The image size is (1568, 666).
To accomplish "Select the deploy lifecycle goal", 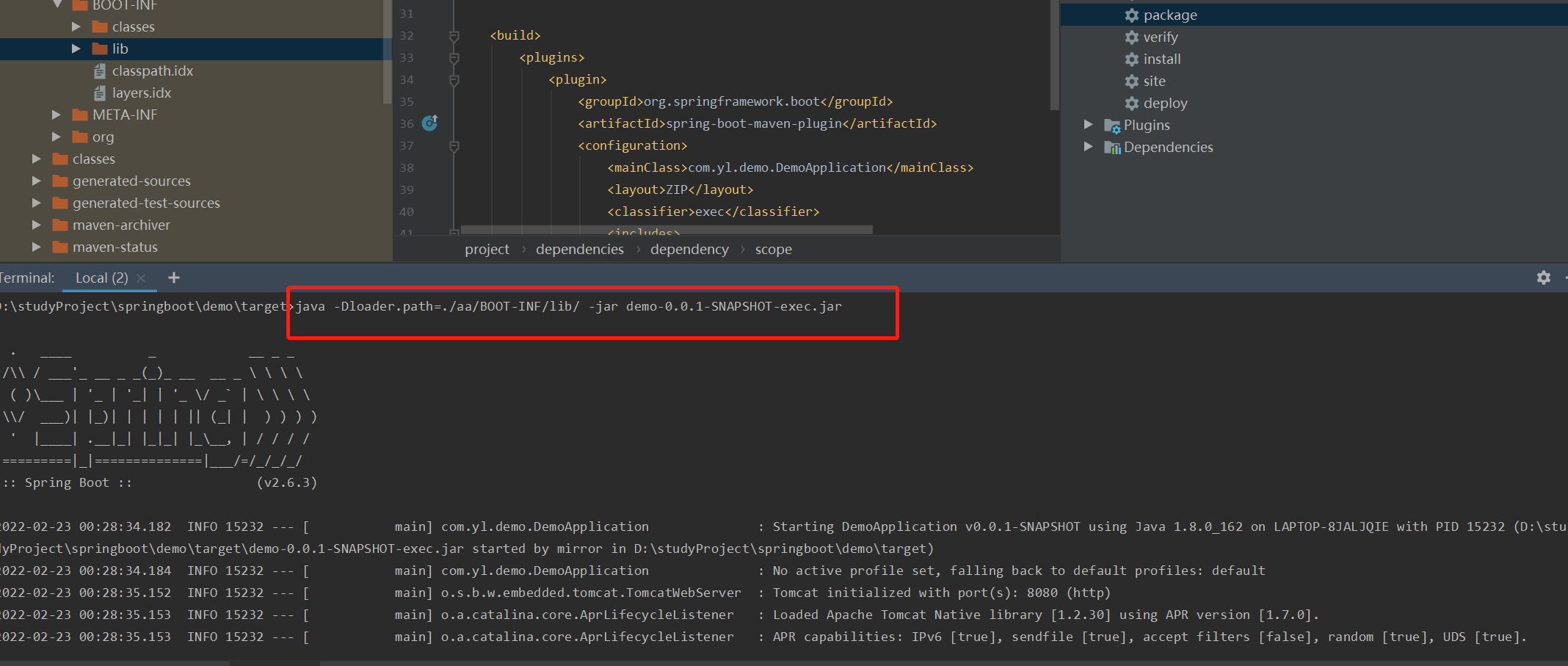I will pyautogui.click(x=1166, y=104).
